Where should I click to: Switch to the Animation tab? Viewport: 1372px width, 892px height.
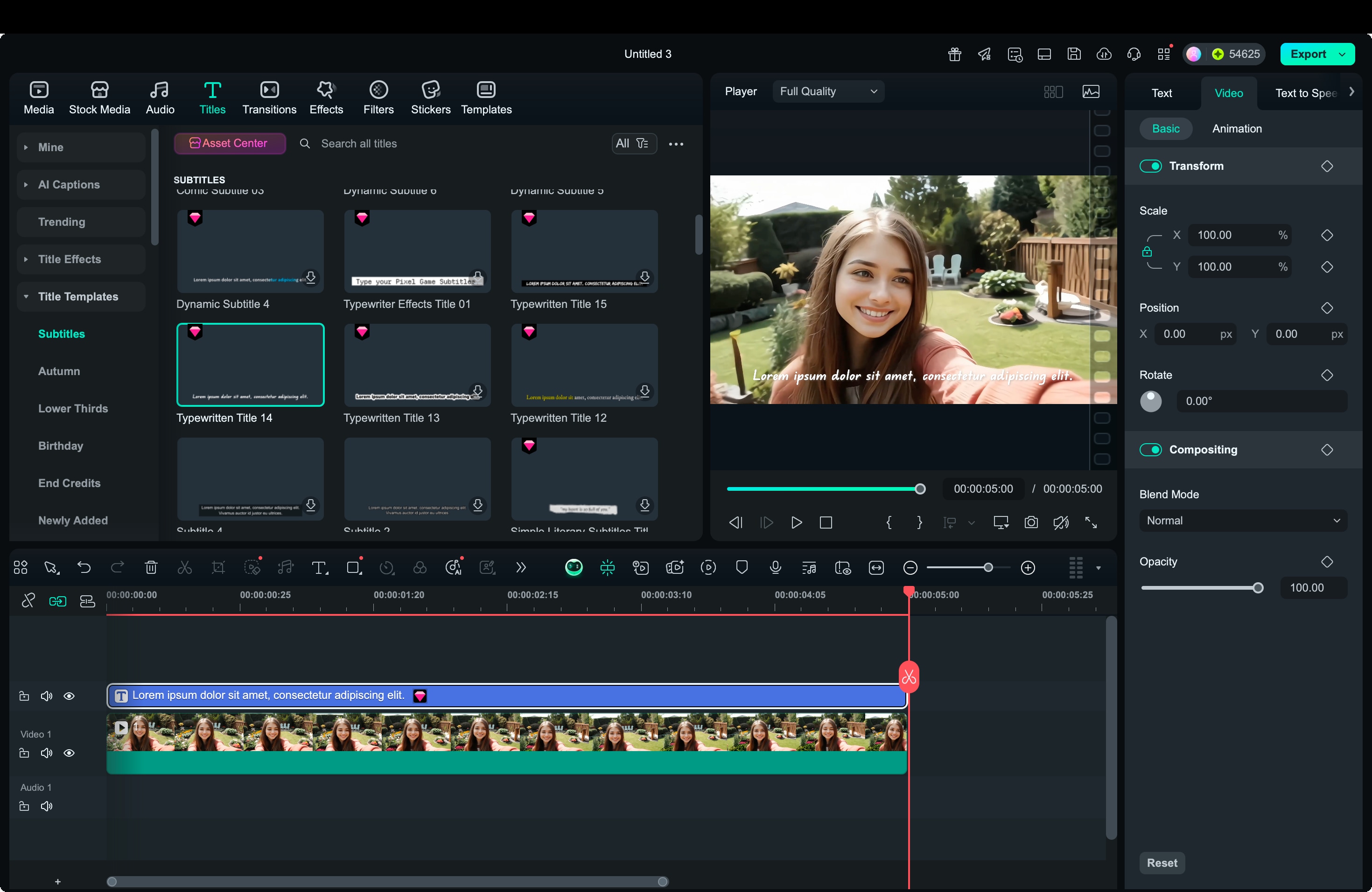coord(1237,128)
